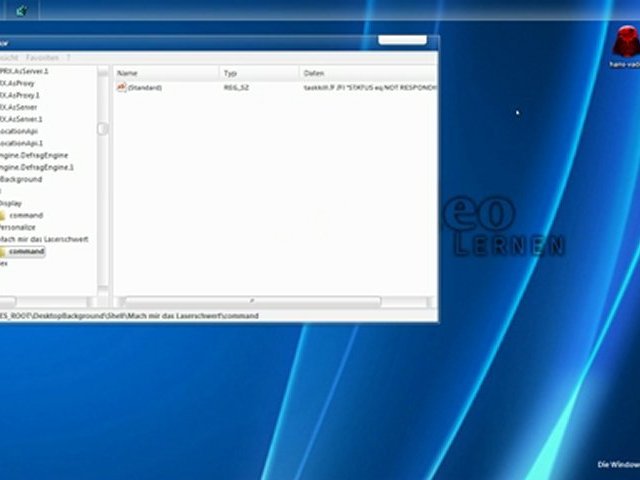
Task: Click the command folder icon under Display
Action: click(3, 216)
